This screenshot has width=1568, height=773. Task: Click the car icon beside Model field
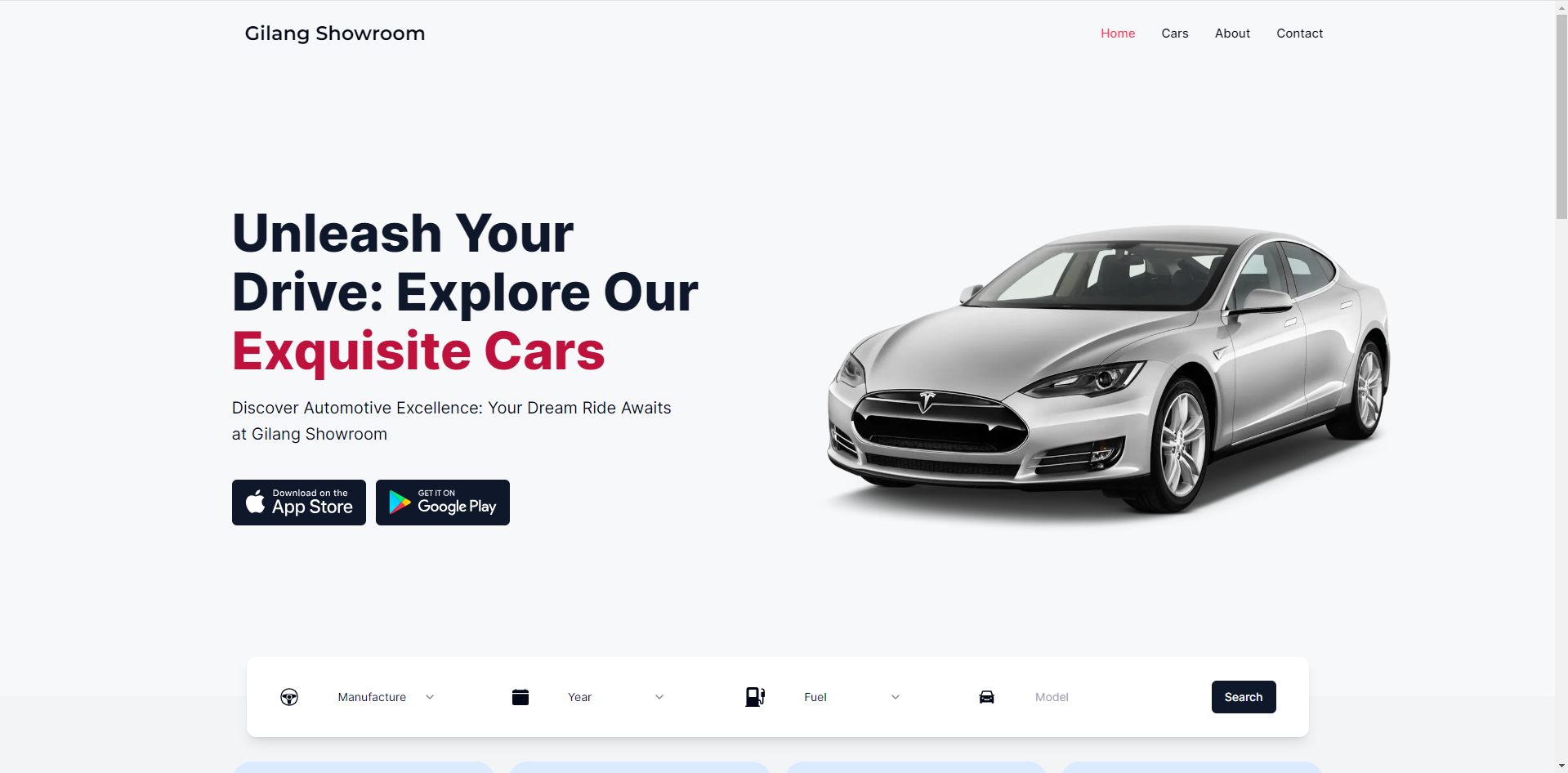(987, 697)
